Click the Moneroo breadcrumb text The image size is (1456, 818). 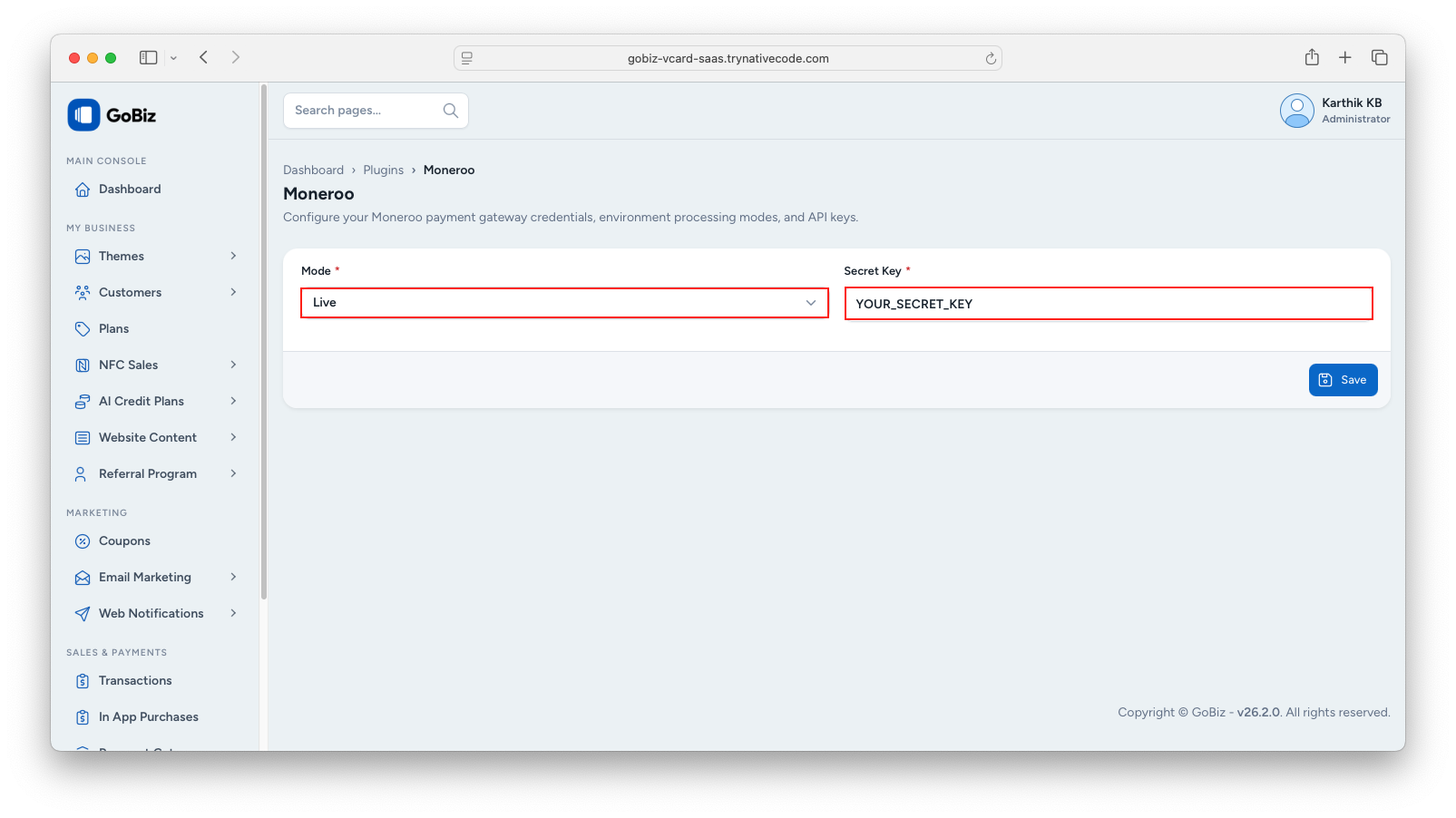pyautogui.click(x=449, y=170)
